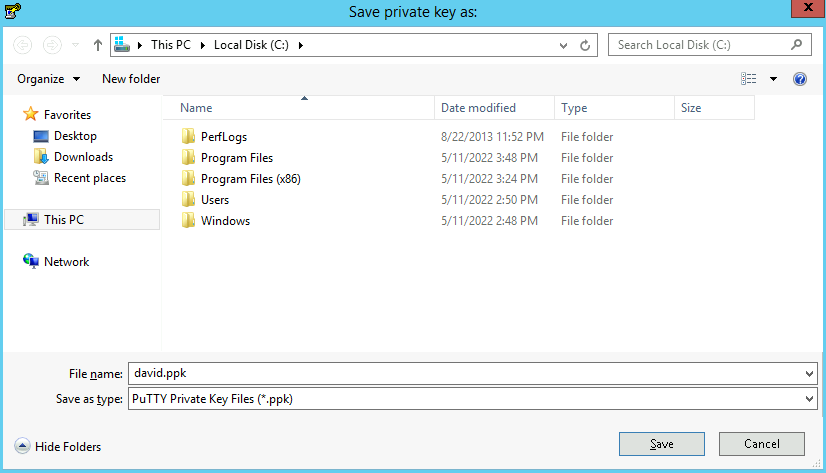826x473 pixels.
Task: Click the New folder toolbar button
Action: (131, 79)
